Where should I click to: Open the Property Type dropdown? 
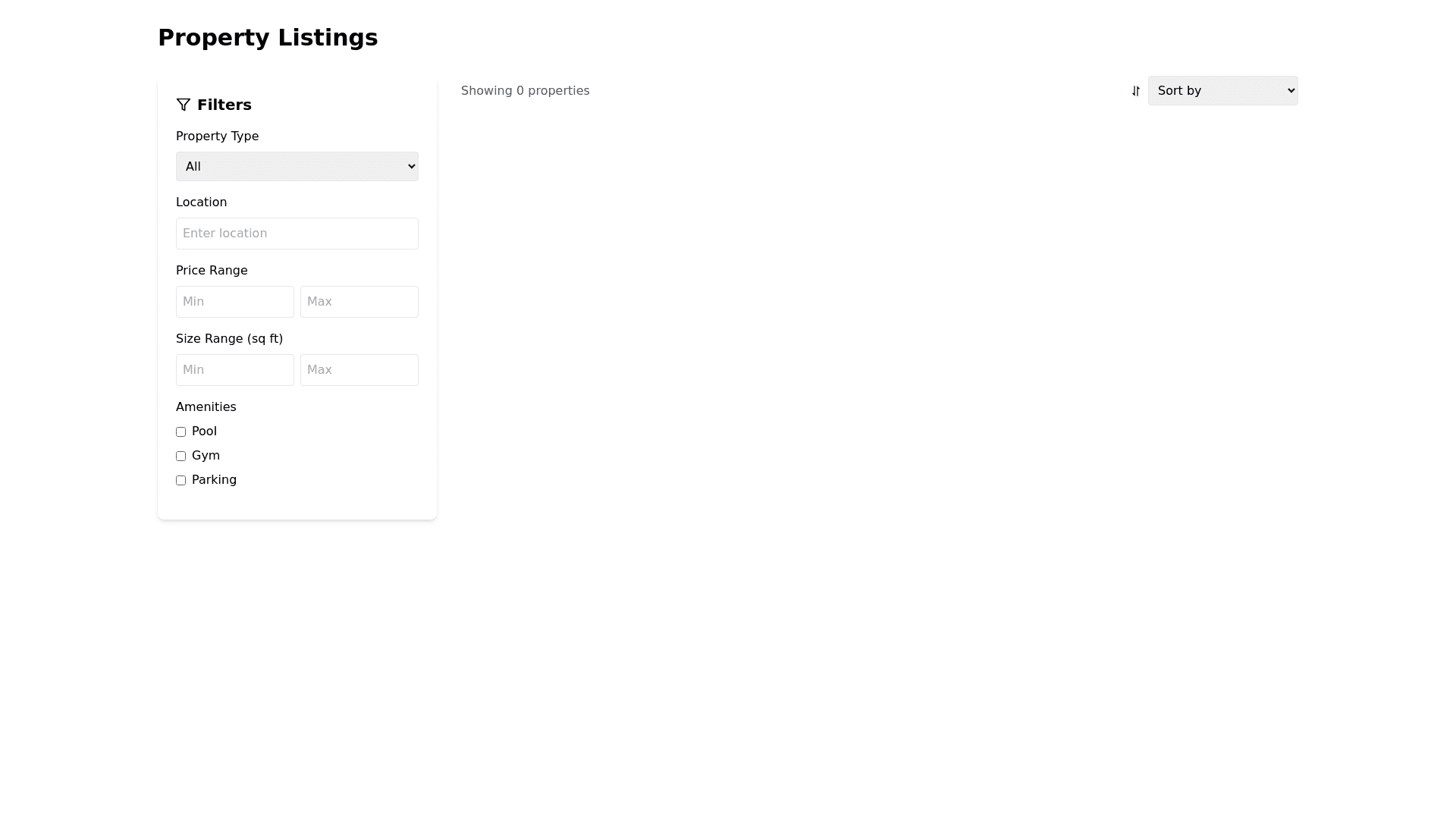coord(297,167)
